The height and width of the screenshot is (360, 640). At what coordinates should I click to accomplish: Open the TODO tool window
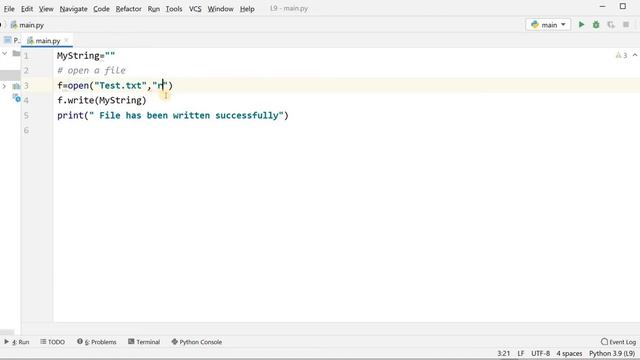[53, 342]
